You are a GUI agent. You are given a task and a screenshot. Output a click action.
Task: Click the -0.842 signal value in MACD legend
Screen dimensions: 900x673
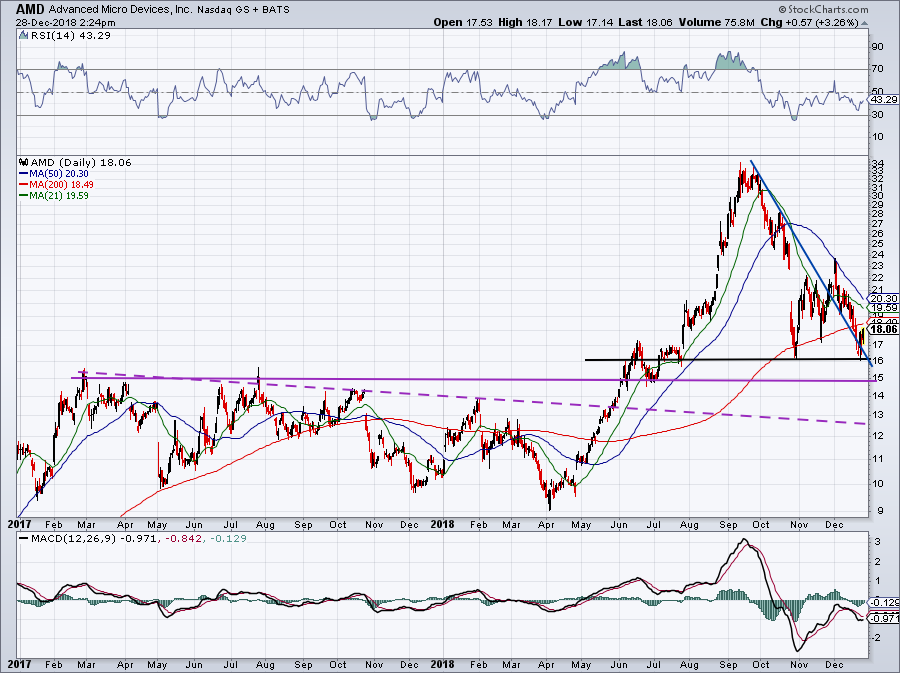pos(183,539)
